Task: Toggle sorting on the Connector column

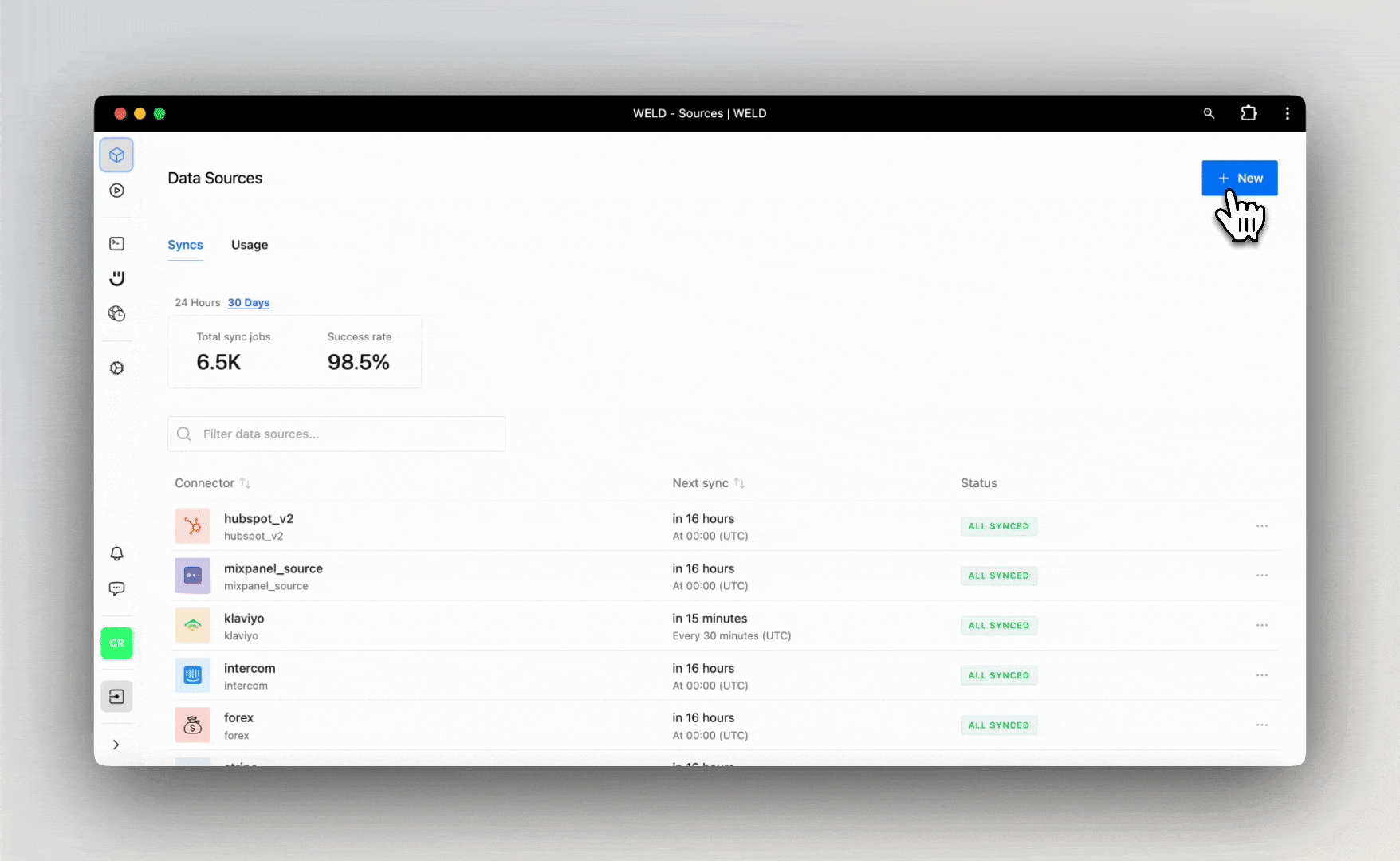Action: [245, 482]
